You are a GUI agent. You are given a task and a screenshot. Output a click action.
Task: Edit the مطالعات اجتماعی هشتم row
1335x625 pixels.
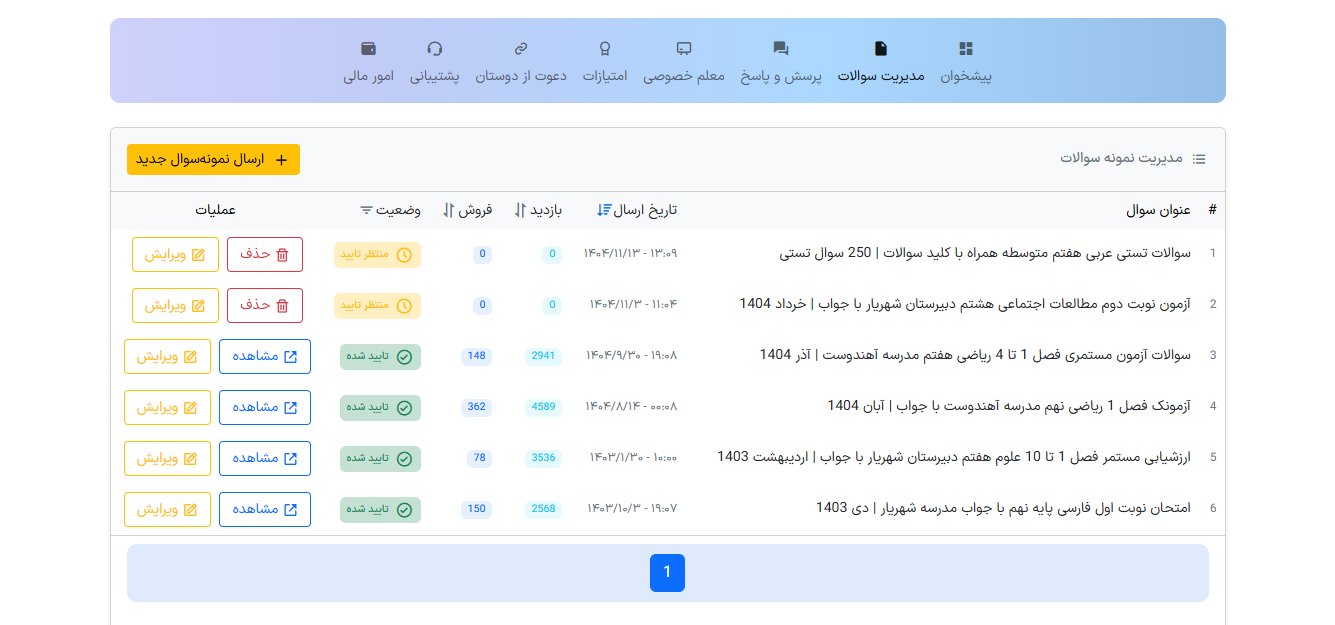[175, 305]
